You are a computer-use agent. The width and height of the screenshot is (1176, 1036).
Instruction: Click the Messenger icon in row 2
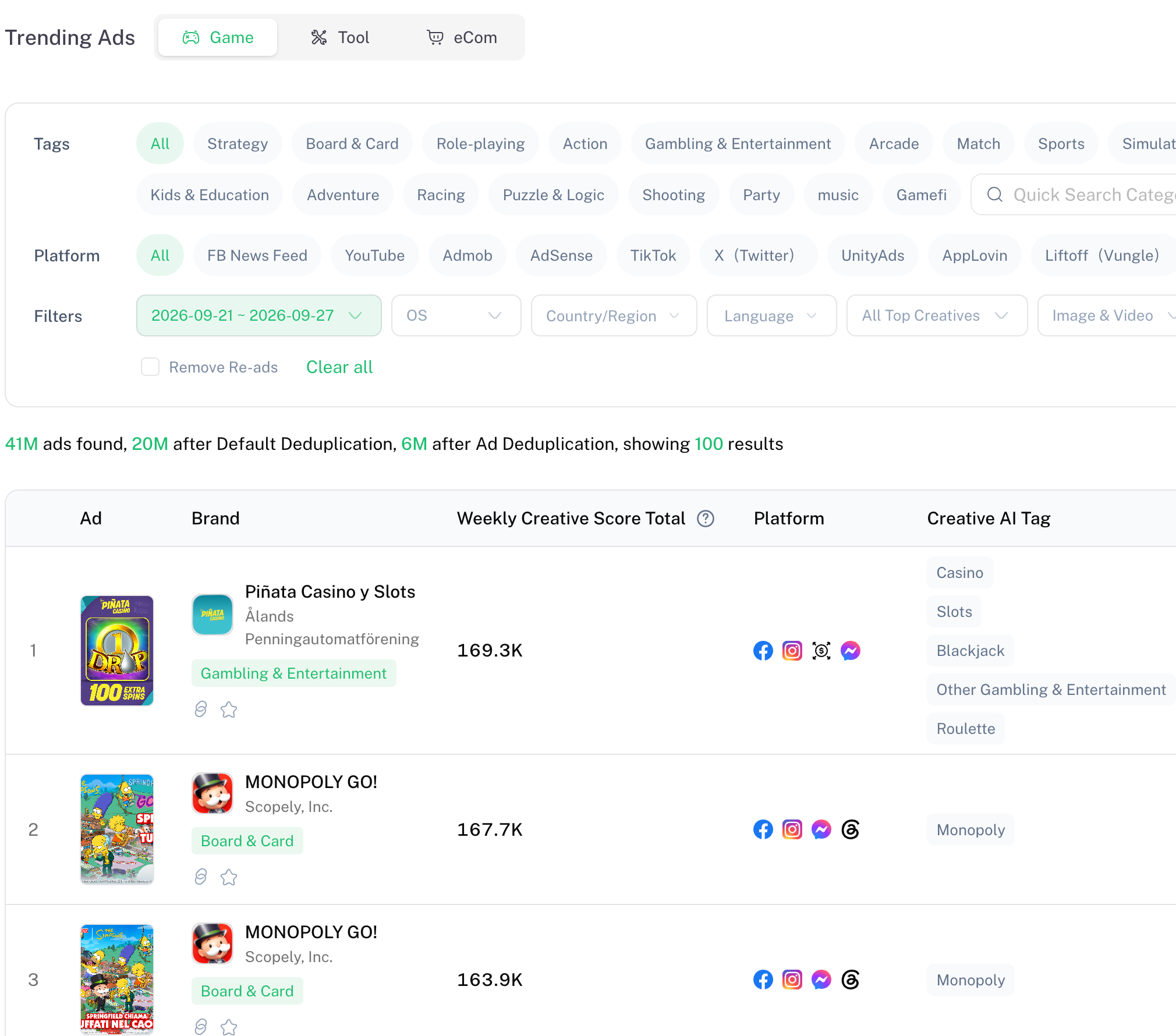point(821,829)
